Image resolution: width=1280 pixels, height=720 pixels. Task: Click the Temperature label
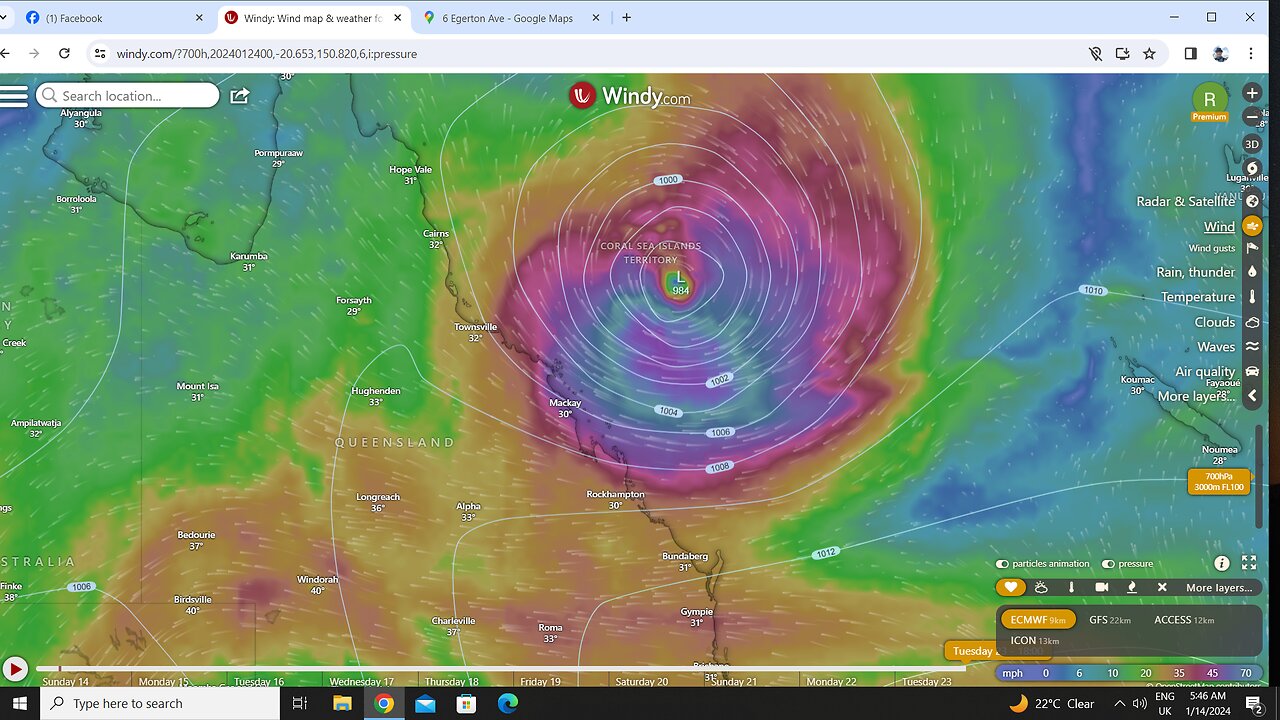coord(1198,297)
